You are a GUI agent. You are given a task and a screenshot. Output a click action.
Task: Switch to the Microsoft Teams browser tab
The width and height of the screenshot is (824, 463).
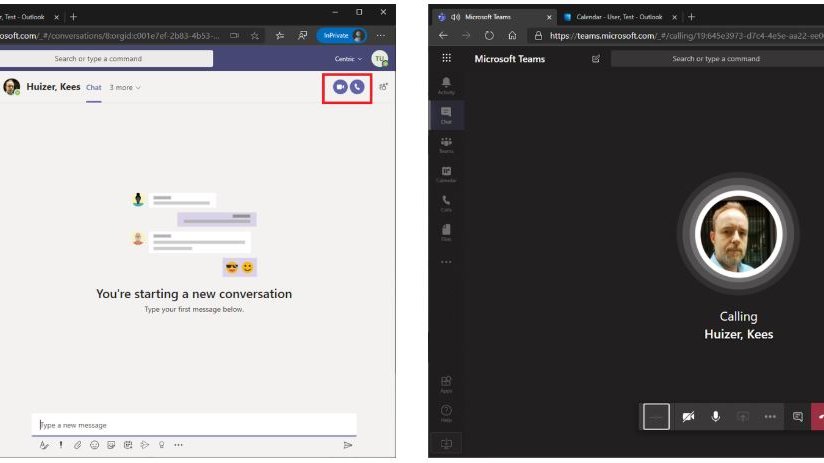click(494, 17)
